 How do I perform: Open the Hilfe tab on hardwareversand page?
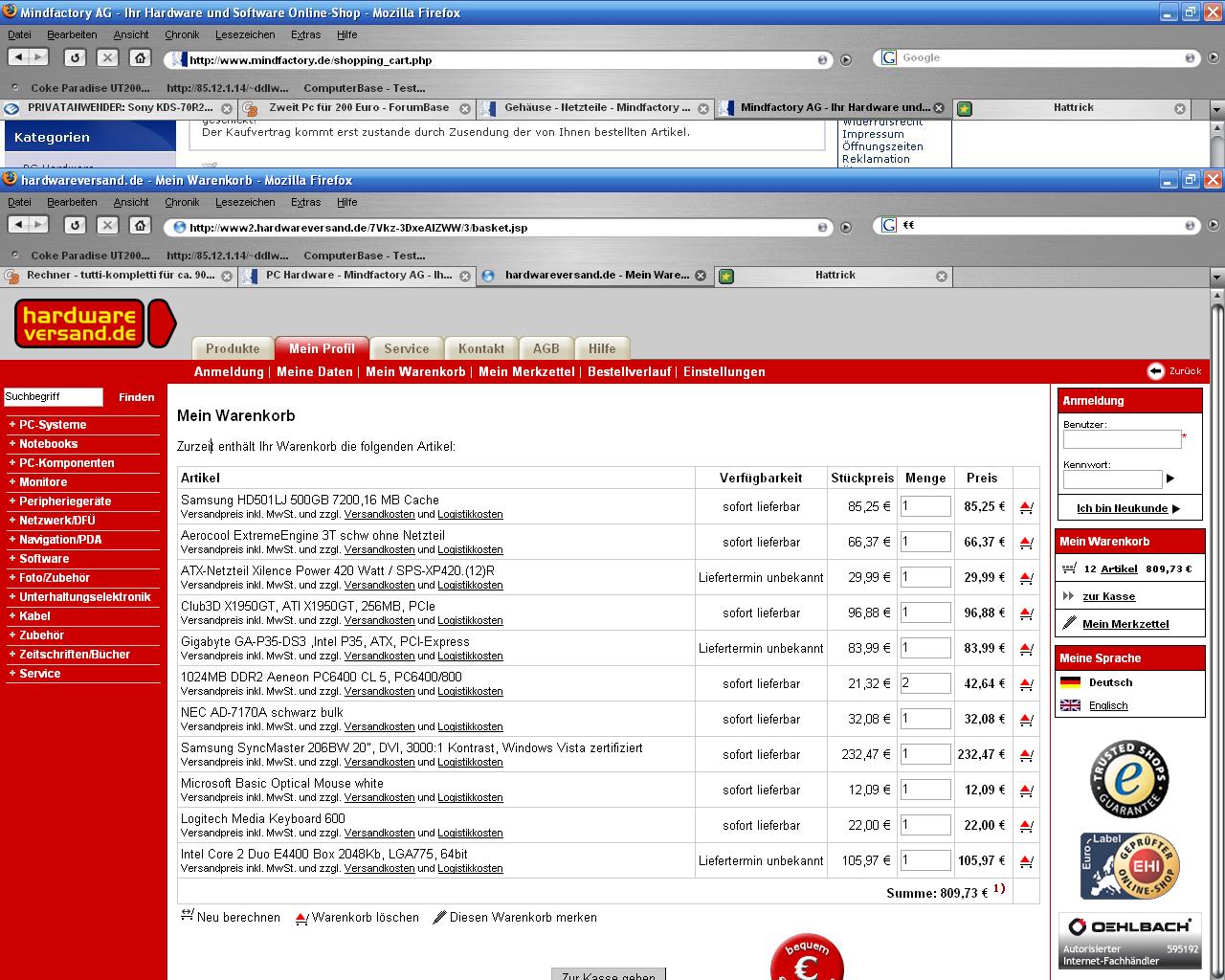click(602, 348)
